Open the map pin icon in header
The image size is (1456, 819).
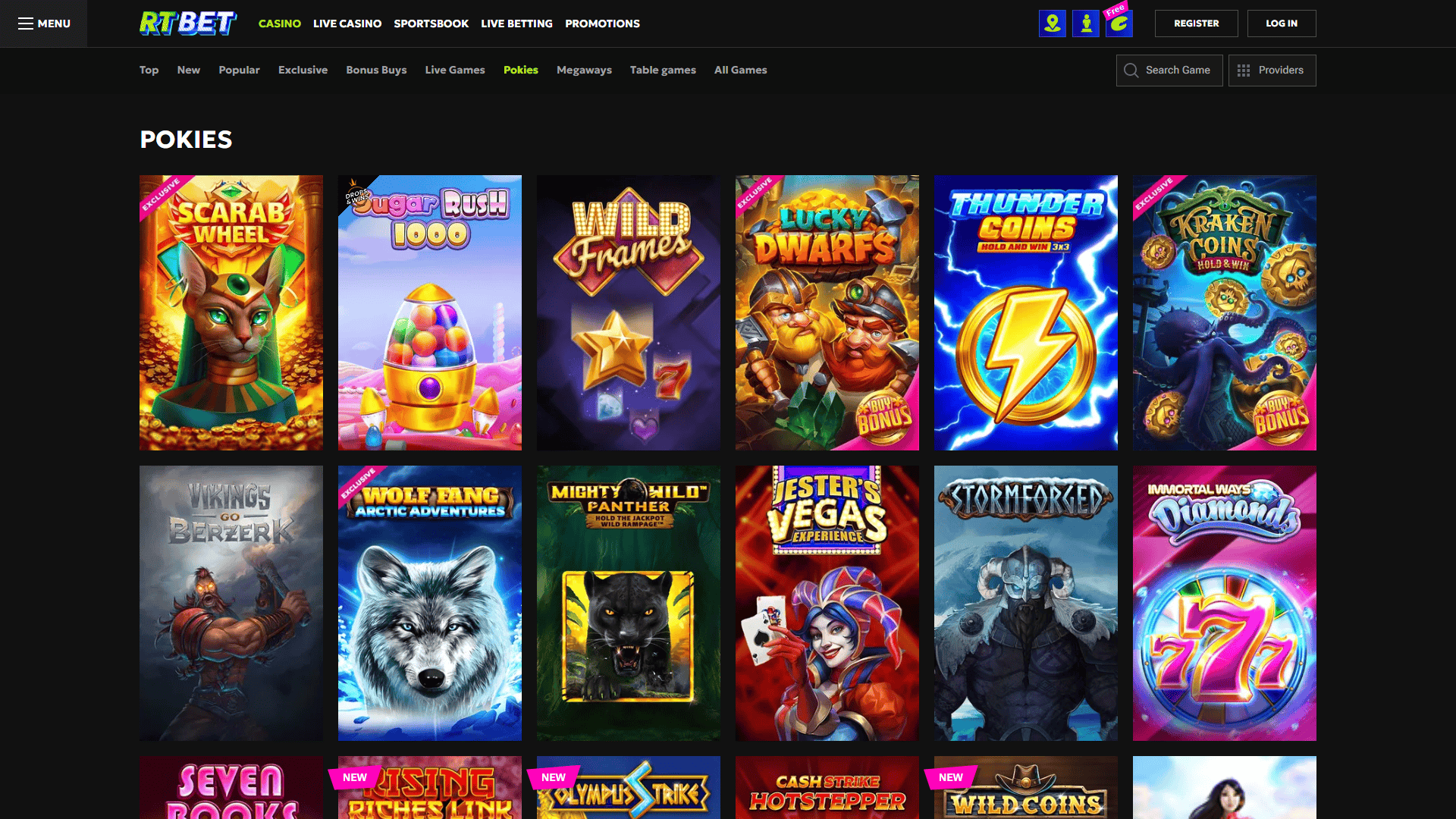(1053, 24)
